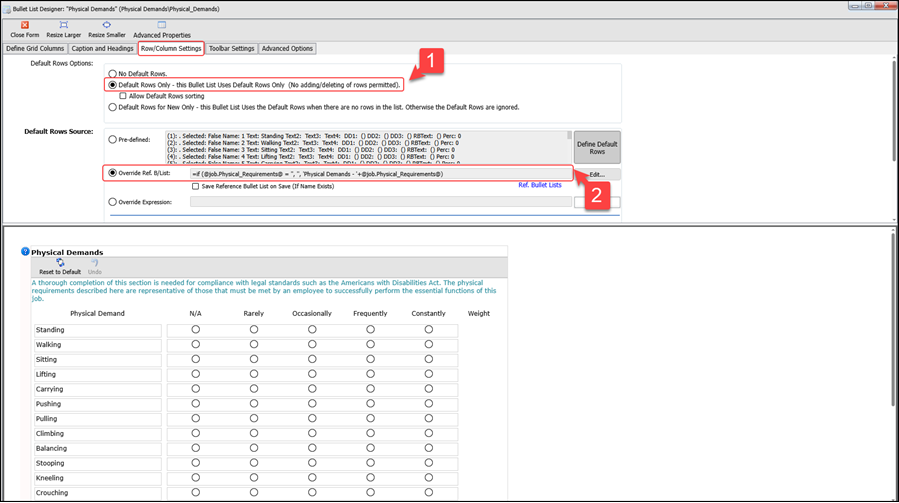The width and height of the screenshot is (899, 503).
Task: Click the Walking row text cell
Action: [97, 345]
